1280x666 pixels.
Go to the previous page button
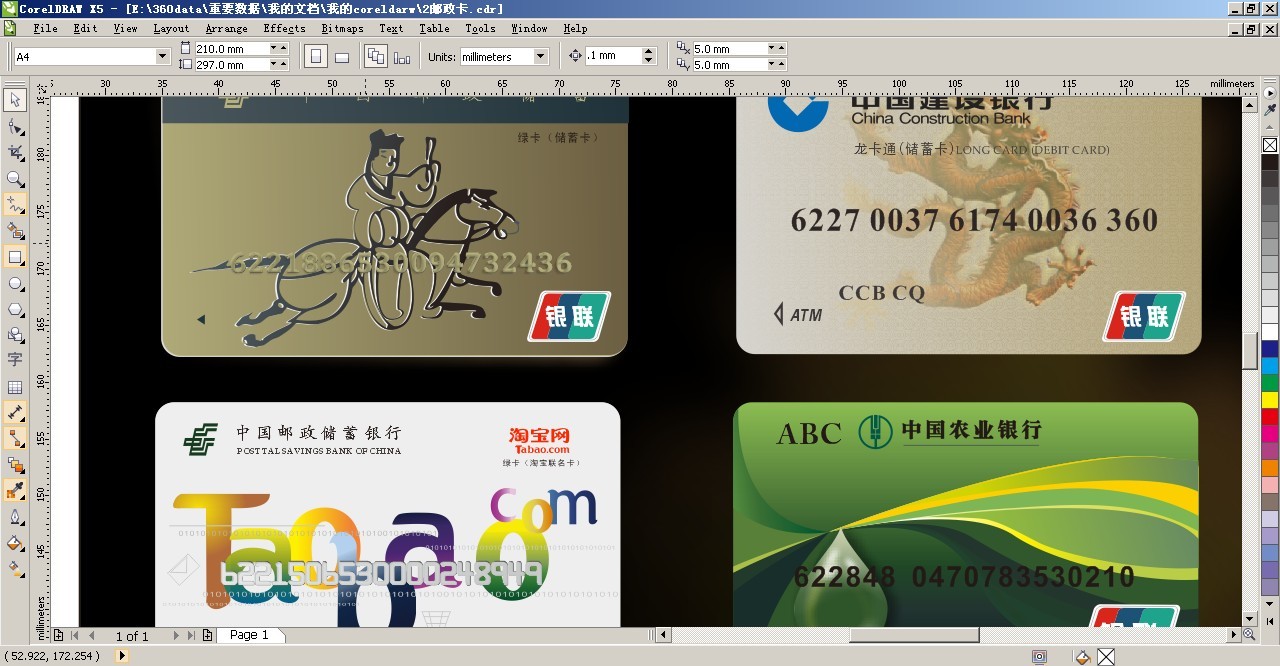92,635
